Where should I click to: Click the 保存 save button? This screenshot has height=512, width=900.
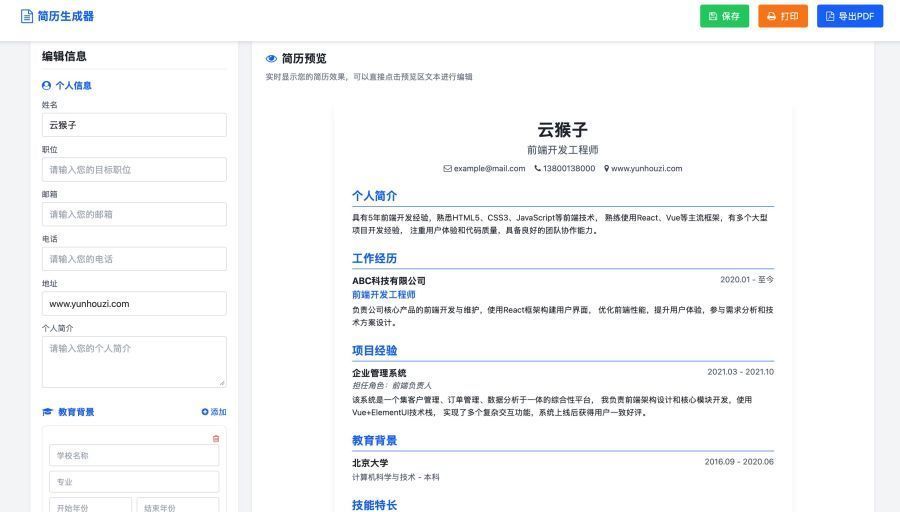(x=724, y=16)
